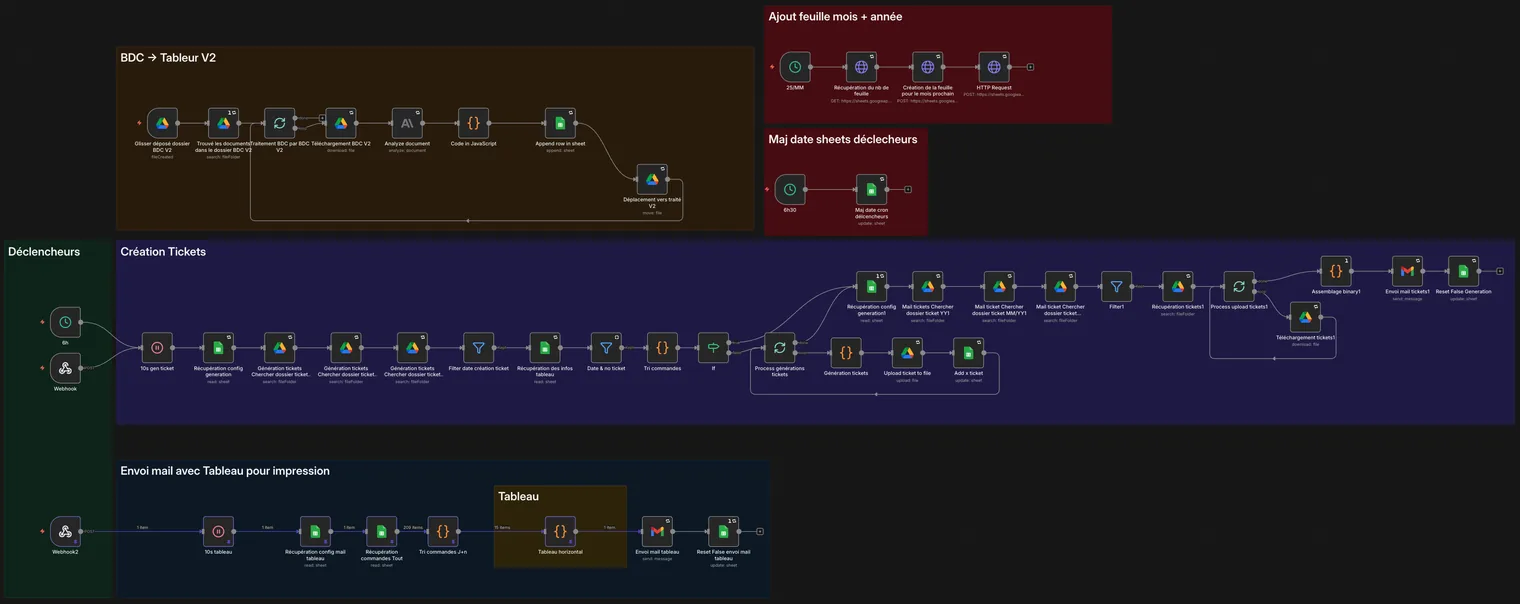Open the Date & no ticket filter node
Image resolution: width=1520 pixels, height=604 pixels.
[x=606, y=348]
